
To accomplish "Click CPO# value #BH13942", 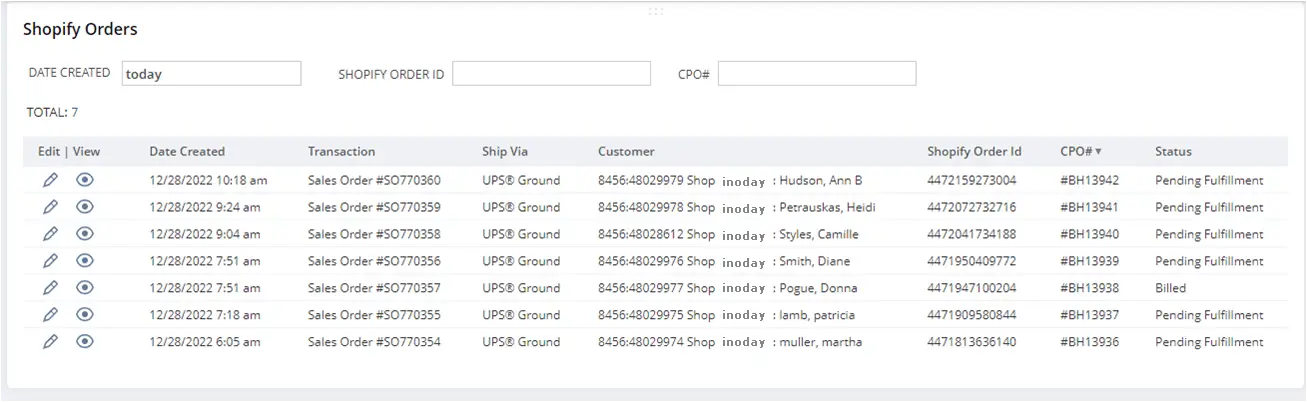I will 1089,181.
